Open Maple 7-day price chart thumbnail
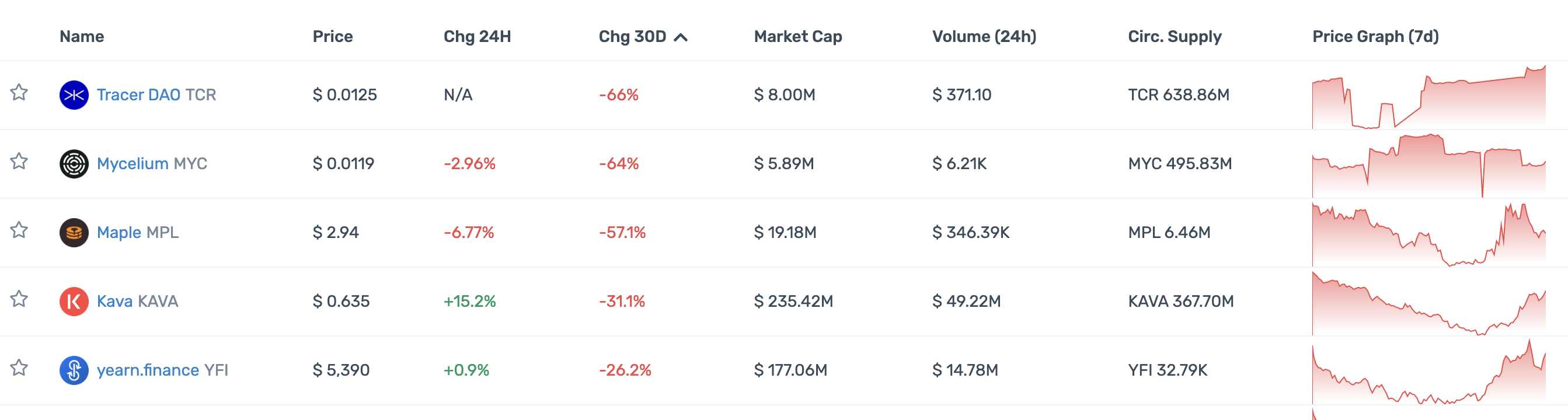The image size is (1568, 420). 1428,235
